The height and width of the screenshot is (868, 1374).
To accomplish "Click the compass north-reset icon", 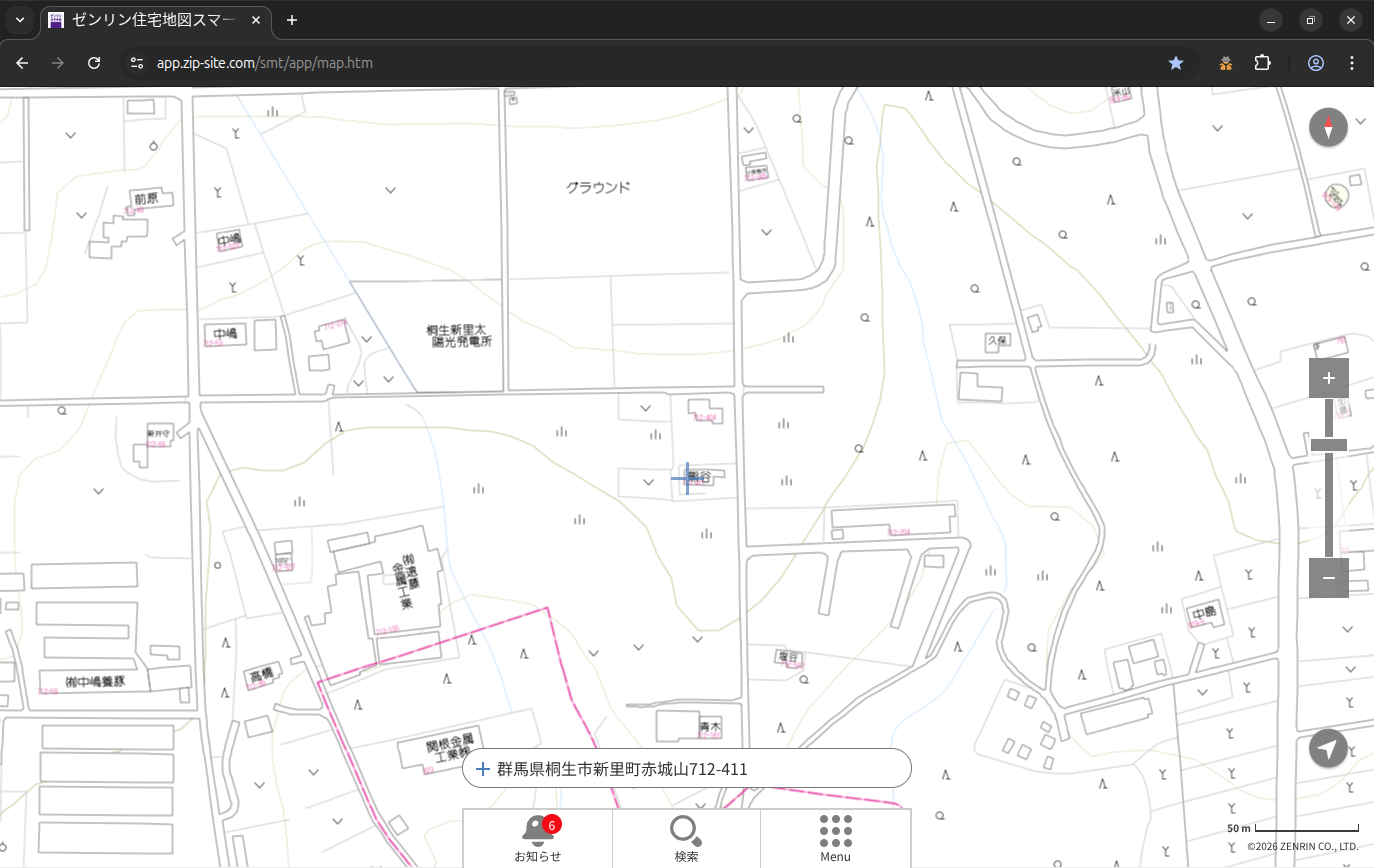I will 1328,128.
